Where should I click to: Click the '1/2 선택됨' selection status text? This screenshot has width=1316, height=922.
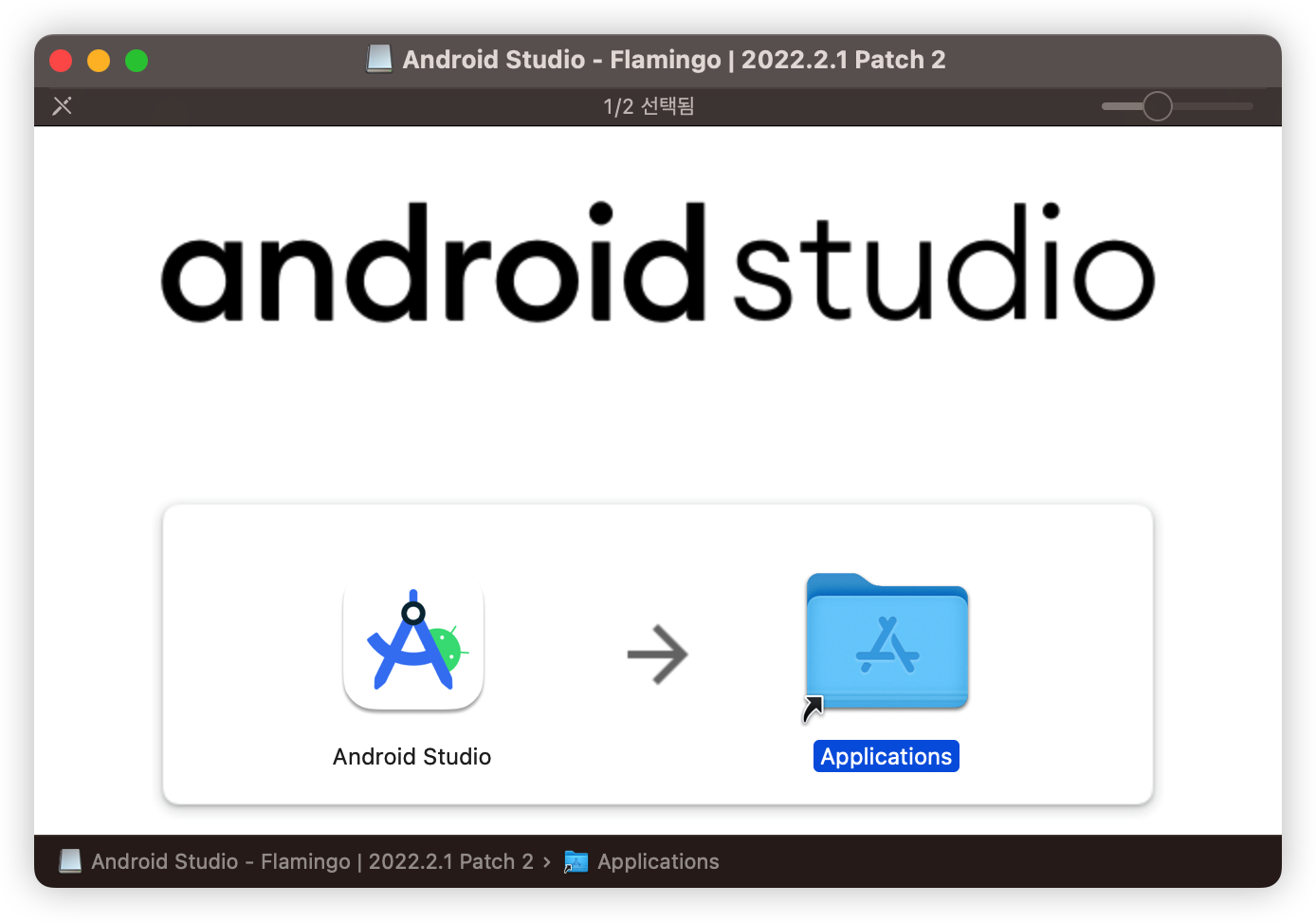649,106
